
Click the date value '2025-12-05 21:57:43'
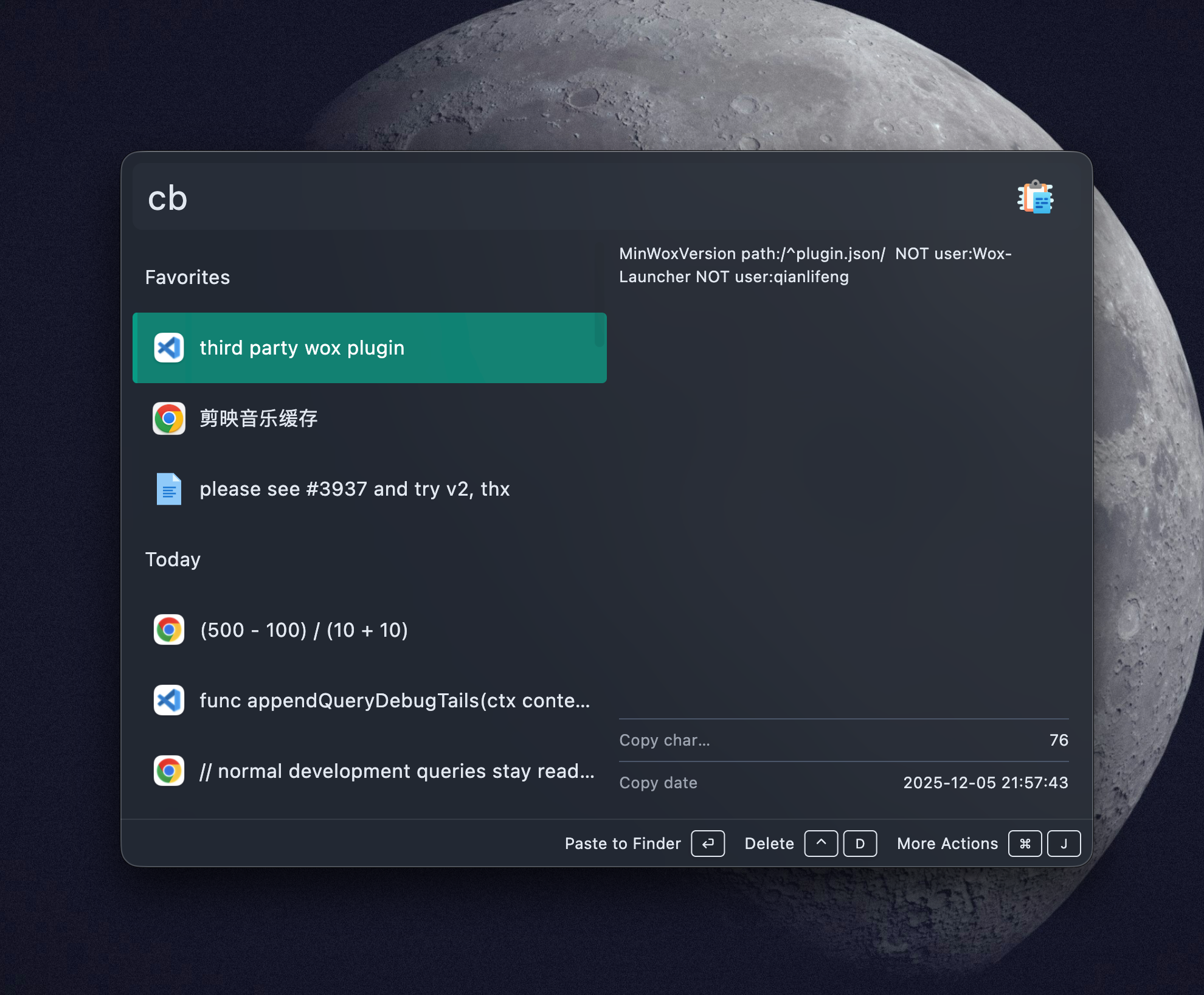pyautogui.click(x=986, y=783)
